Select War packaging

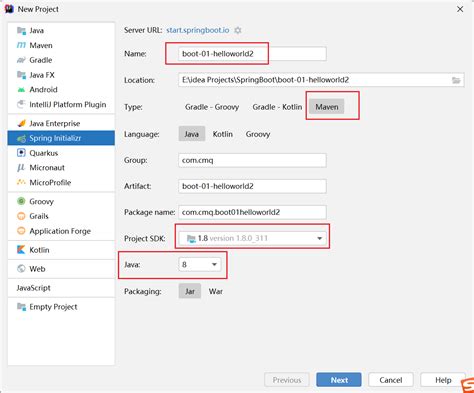(216, 291)
